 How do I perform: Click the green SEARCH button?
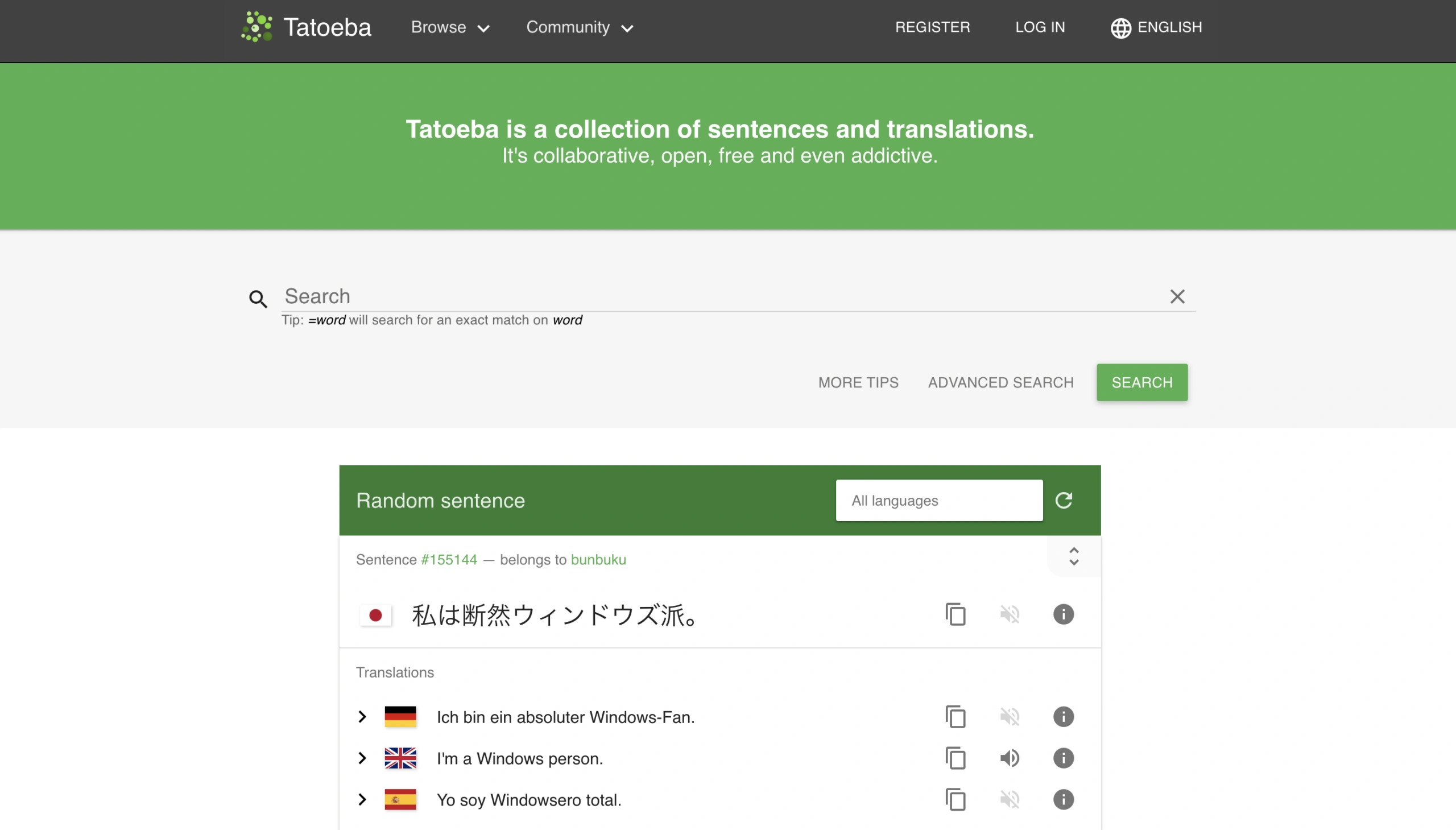pos(1141,382)
